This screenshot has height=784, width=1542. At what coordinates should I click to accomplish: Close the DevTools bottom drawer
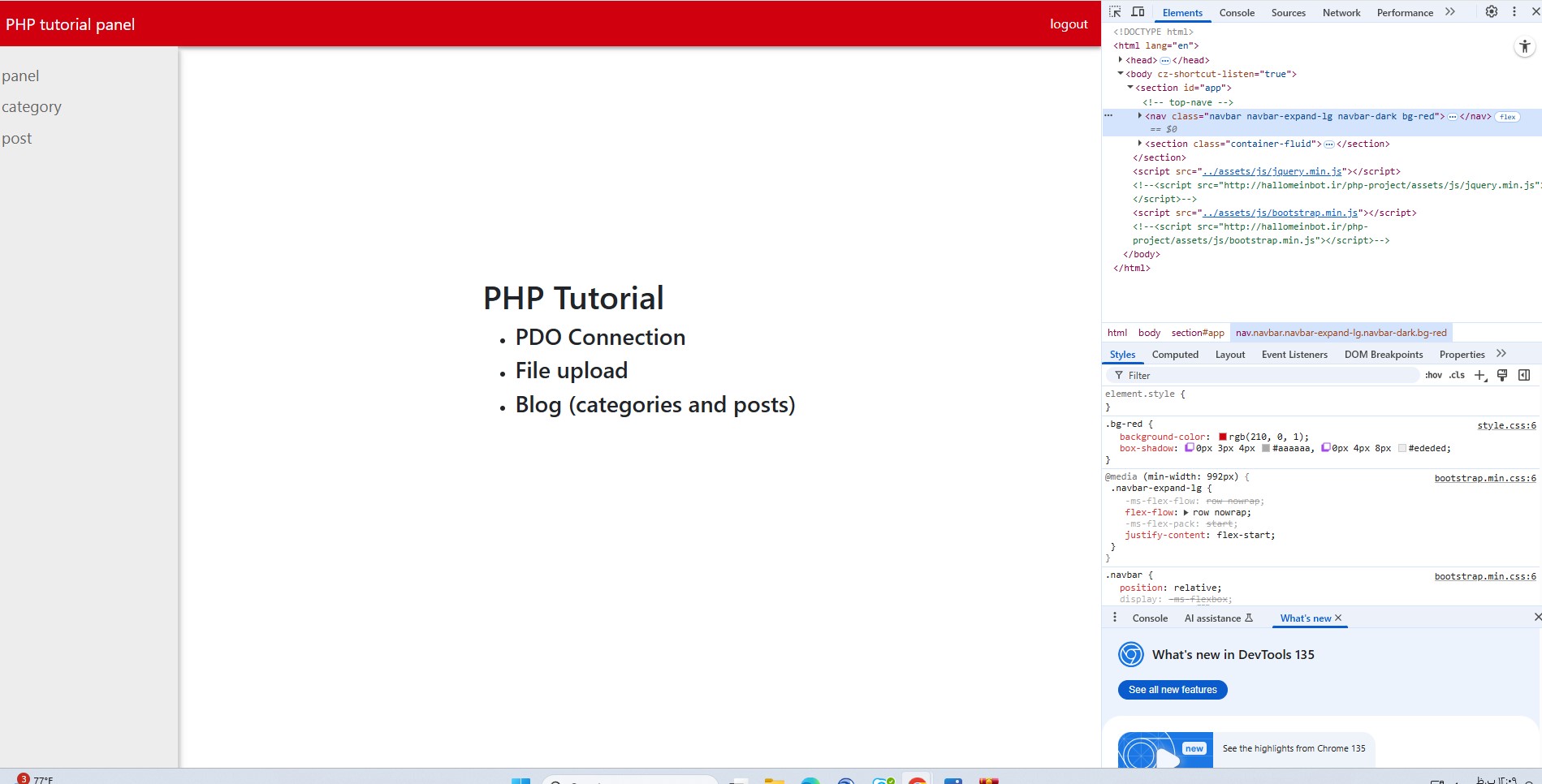click(1537, 618)
